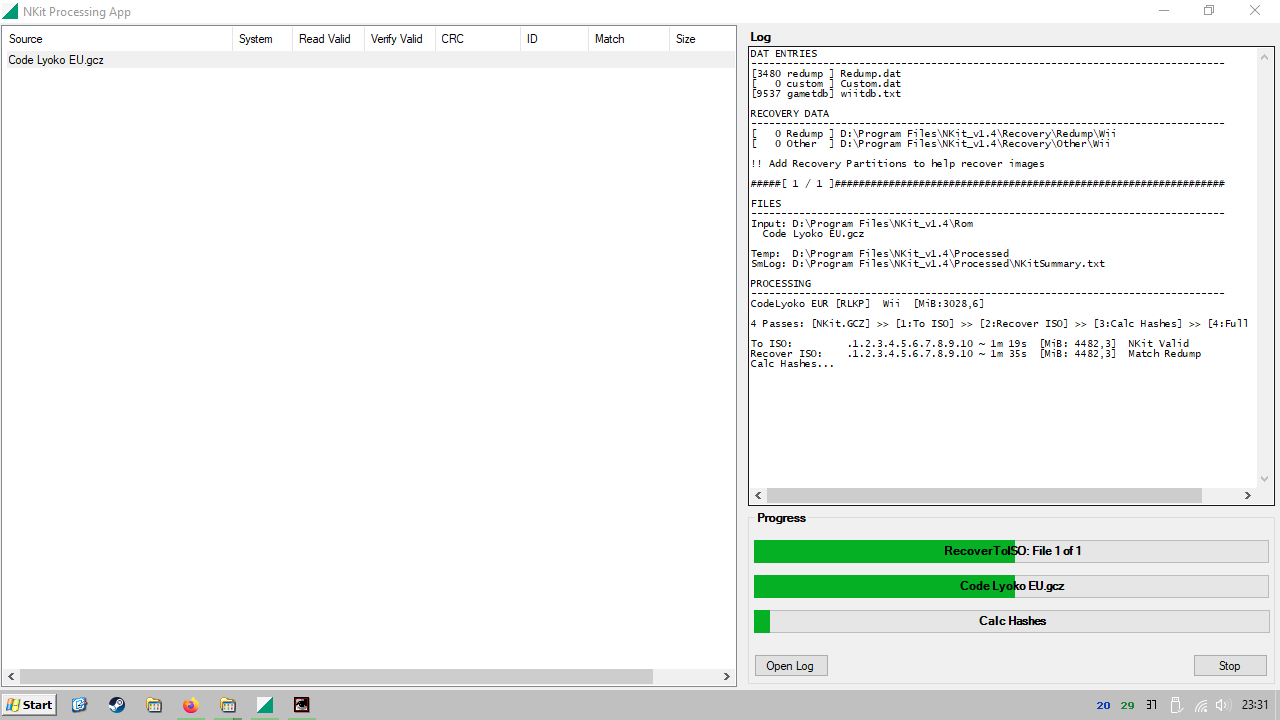Image resolution: width=1280 pixels, height=720 pixels.
Task: Click the Read Valid column header
Action: coord(328,39)
